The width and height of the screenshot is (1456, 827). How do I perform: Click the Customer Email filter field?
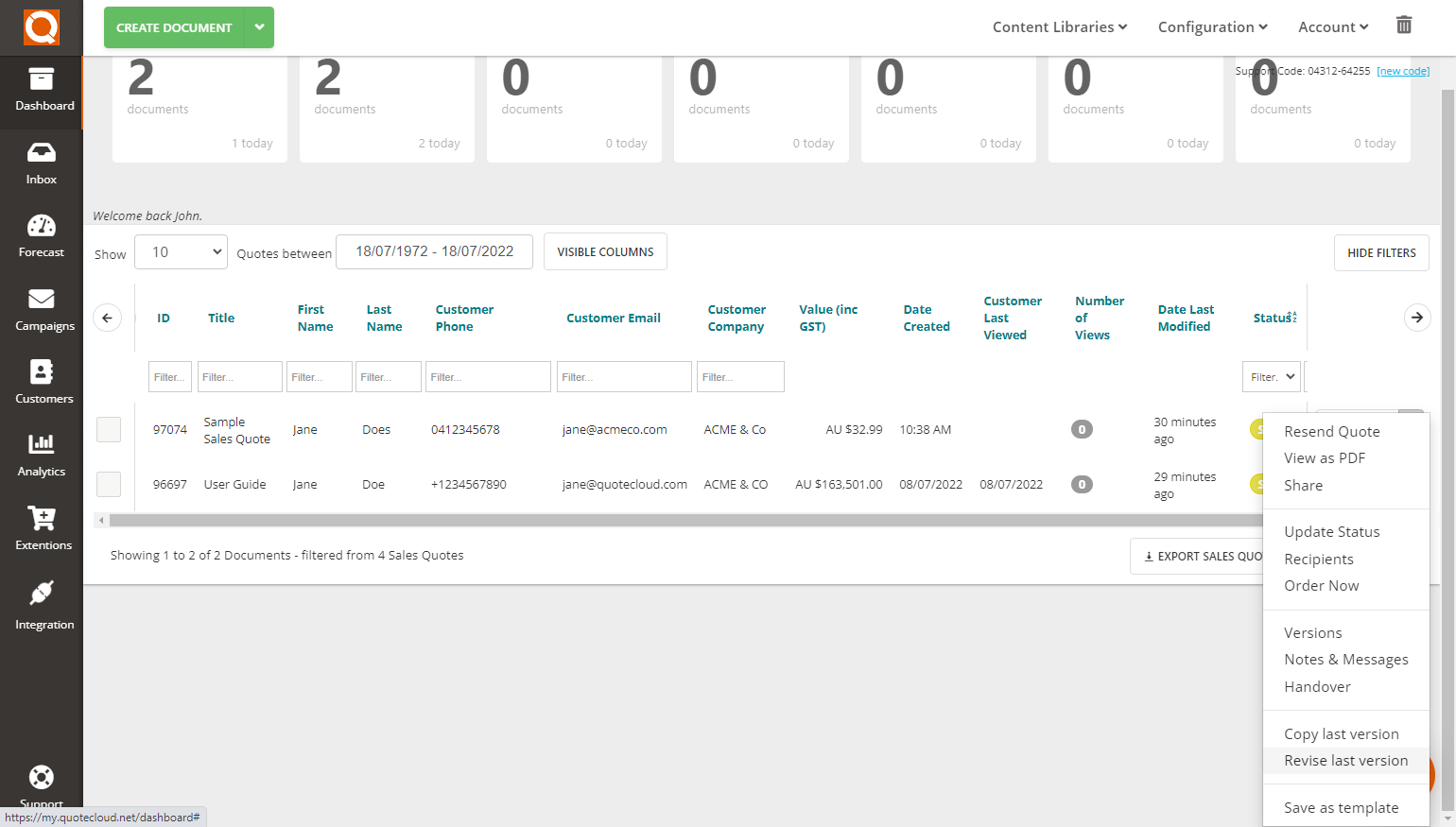(624, 377)
